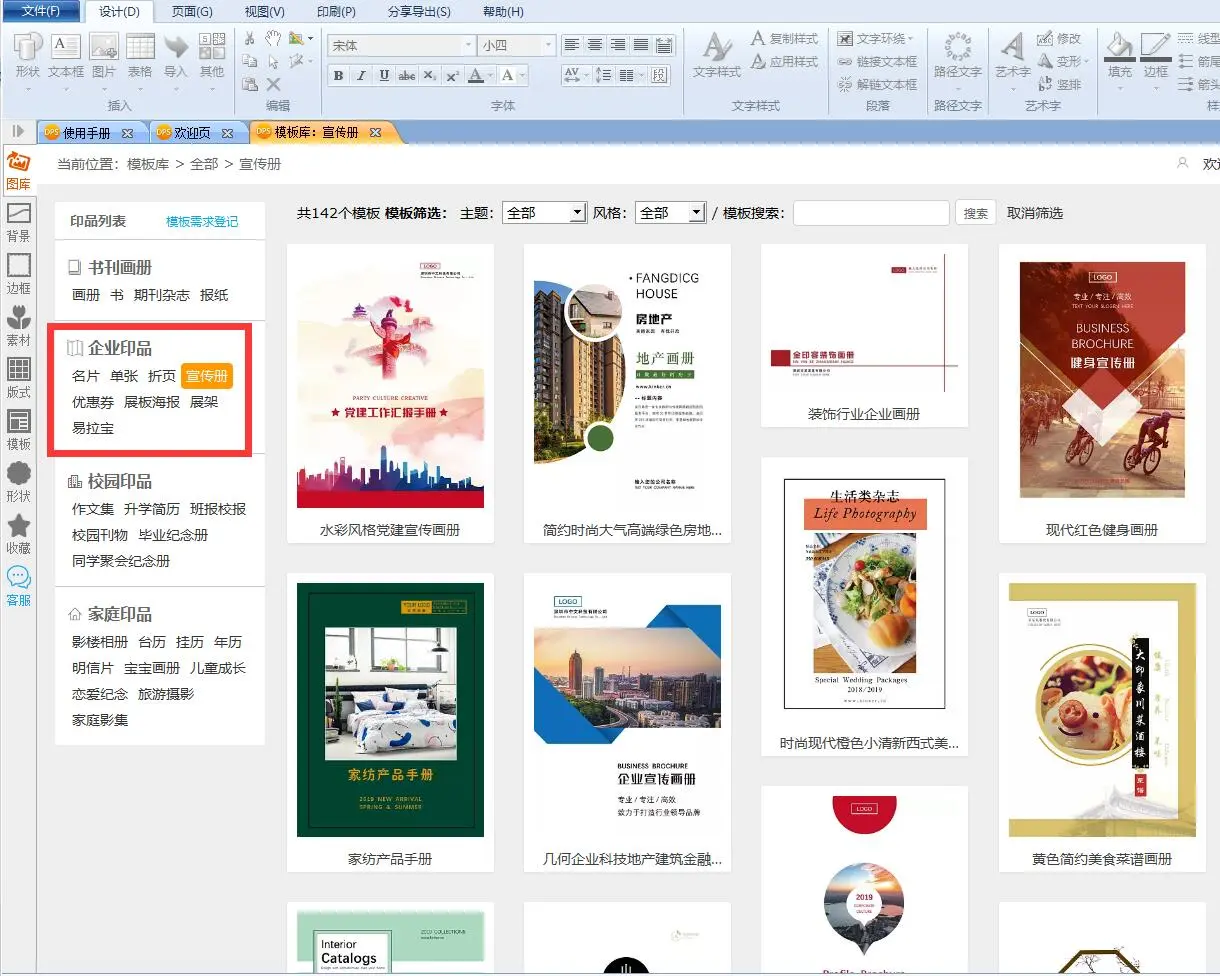1220x976 pixels.
Task: Open the 收藏 favorites star icon
Action: click(x=18, y=534)
